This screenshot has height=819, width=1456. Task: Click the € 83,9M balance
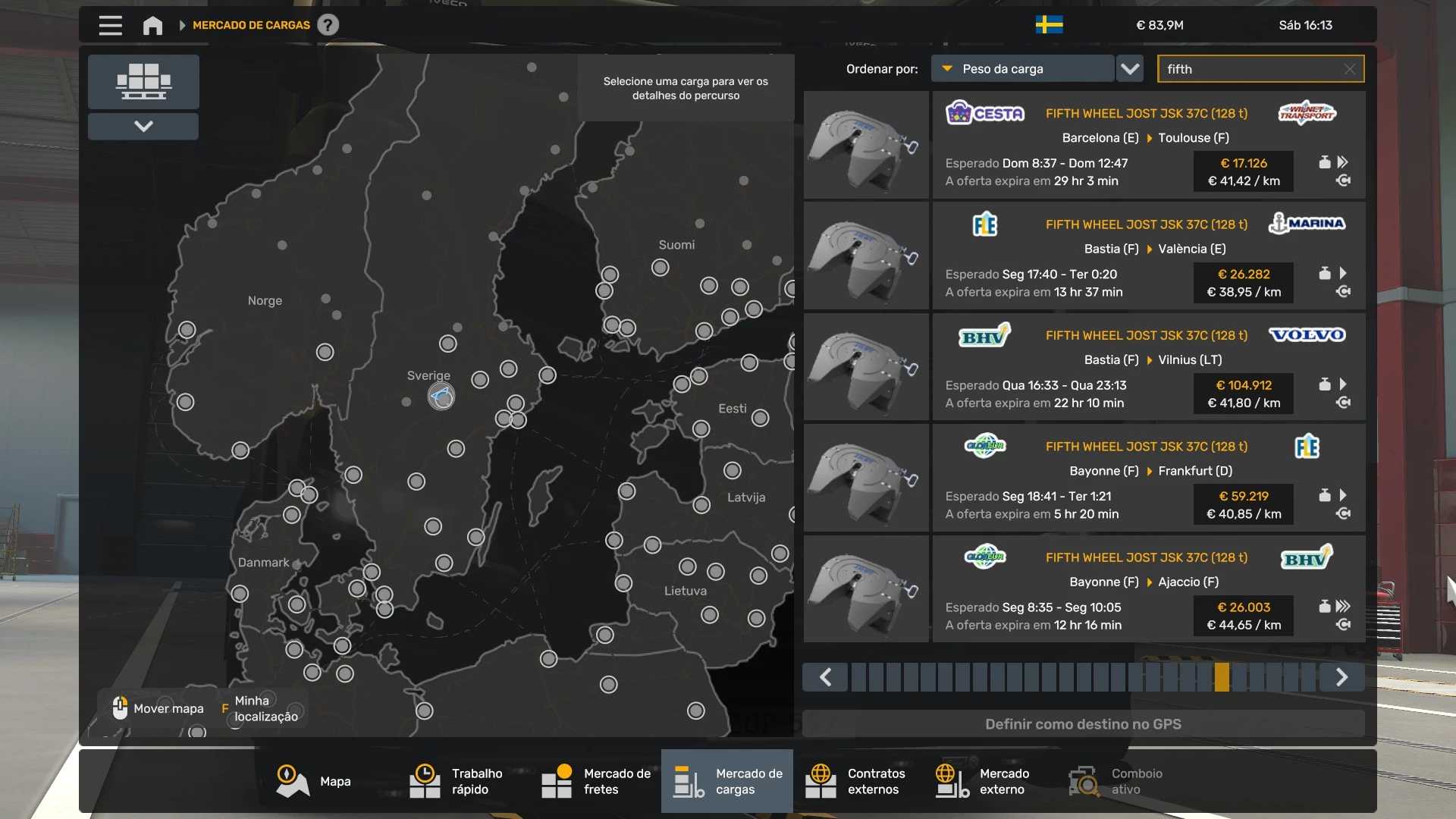(1159, 25)
